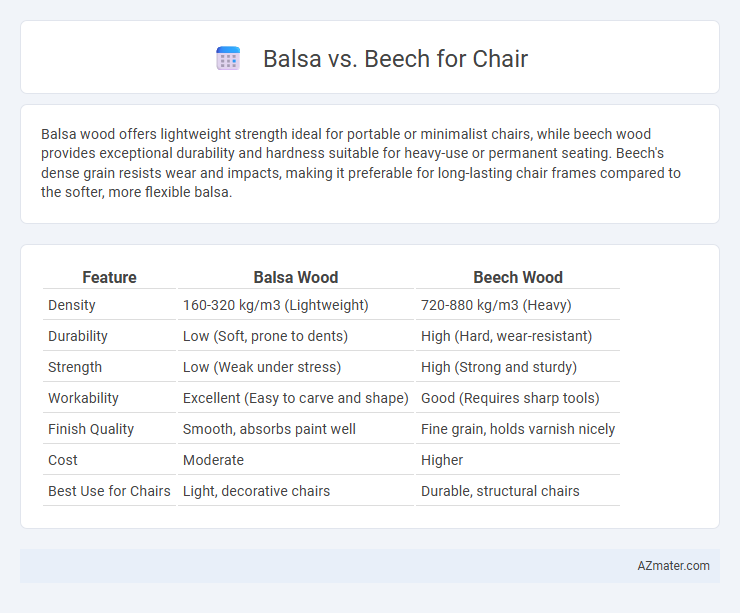Click the 'Moderate' cost cell
Viewport: 740px width, 613px height.
296,460
